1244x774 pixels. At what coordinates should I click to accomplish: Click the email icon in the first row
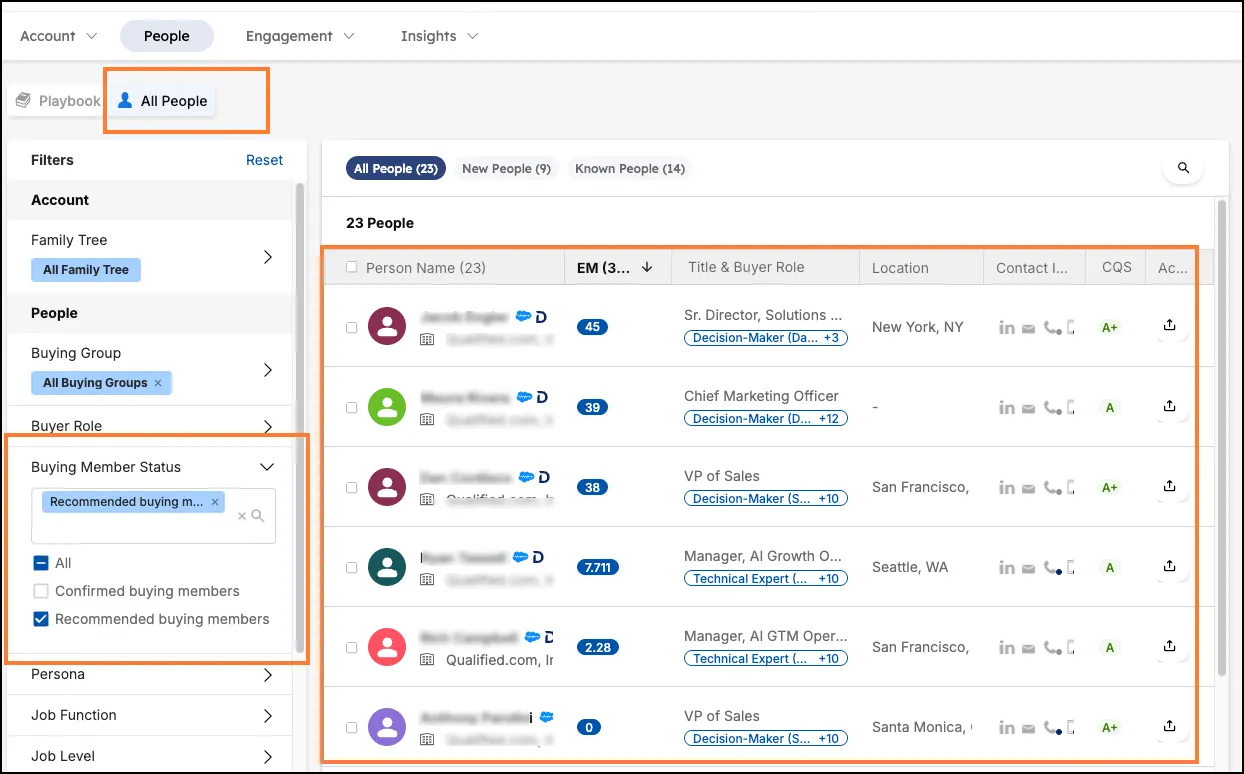pyautogui.click(x=1028, y=326)
